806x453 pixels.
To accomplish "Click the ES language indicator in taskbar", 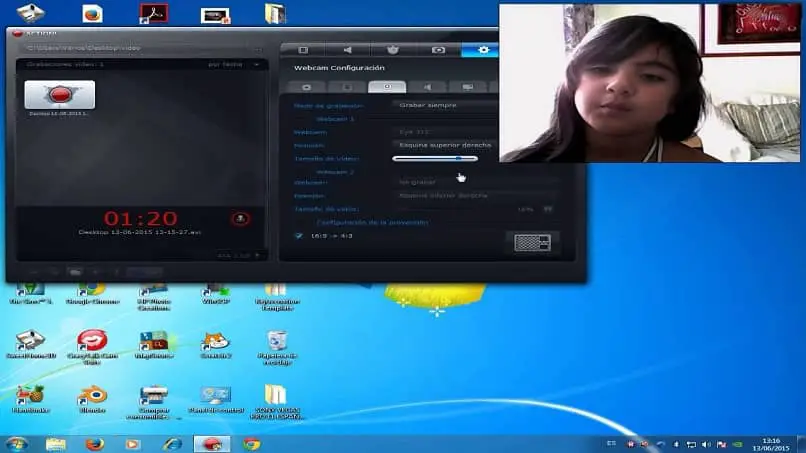I will point(611,444).
